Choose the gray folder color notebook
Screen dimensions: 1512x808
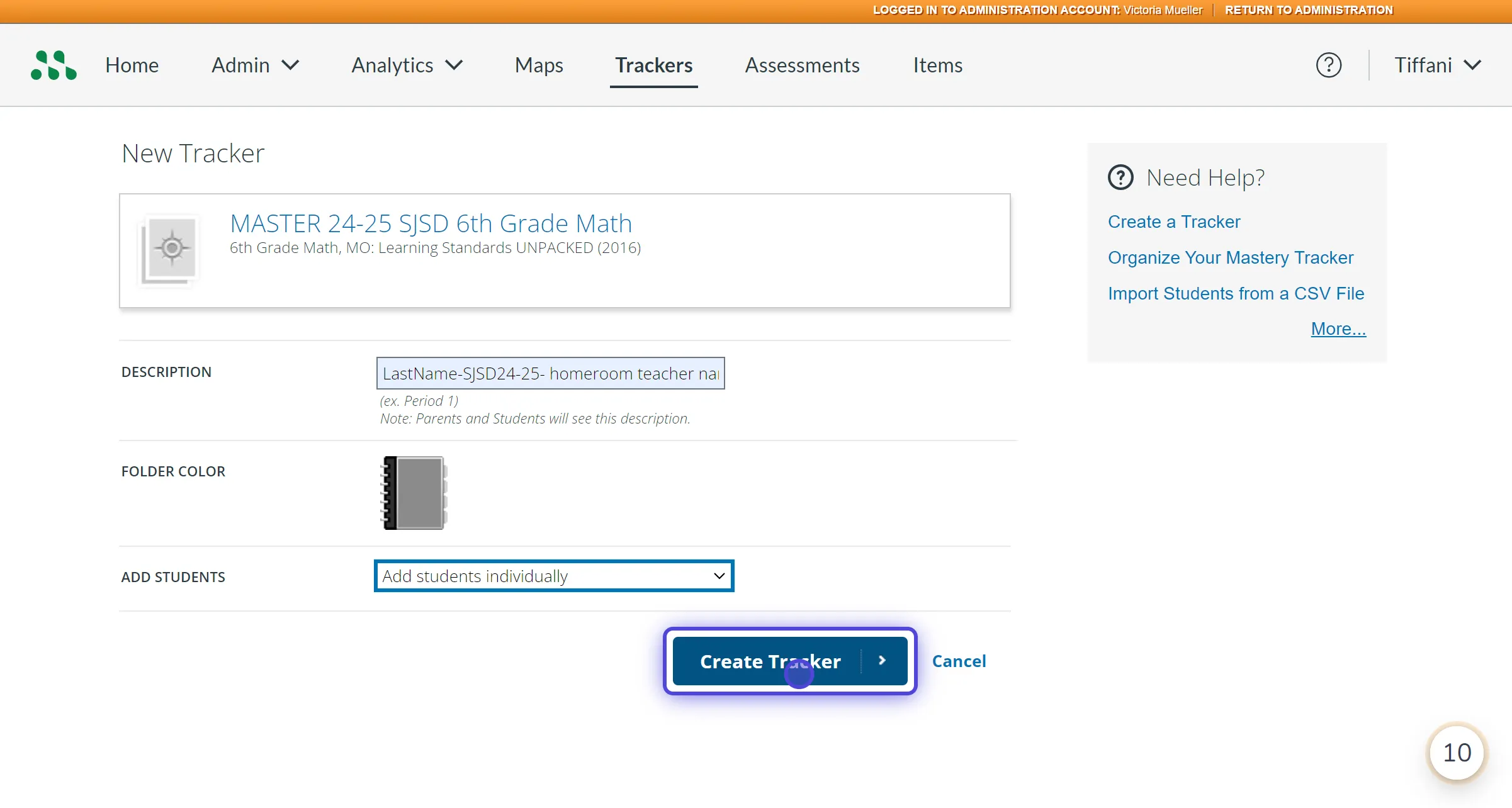pyautogui.click(x=414, y=493)
